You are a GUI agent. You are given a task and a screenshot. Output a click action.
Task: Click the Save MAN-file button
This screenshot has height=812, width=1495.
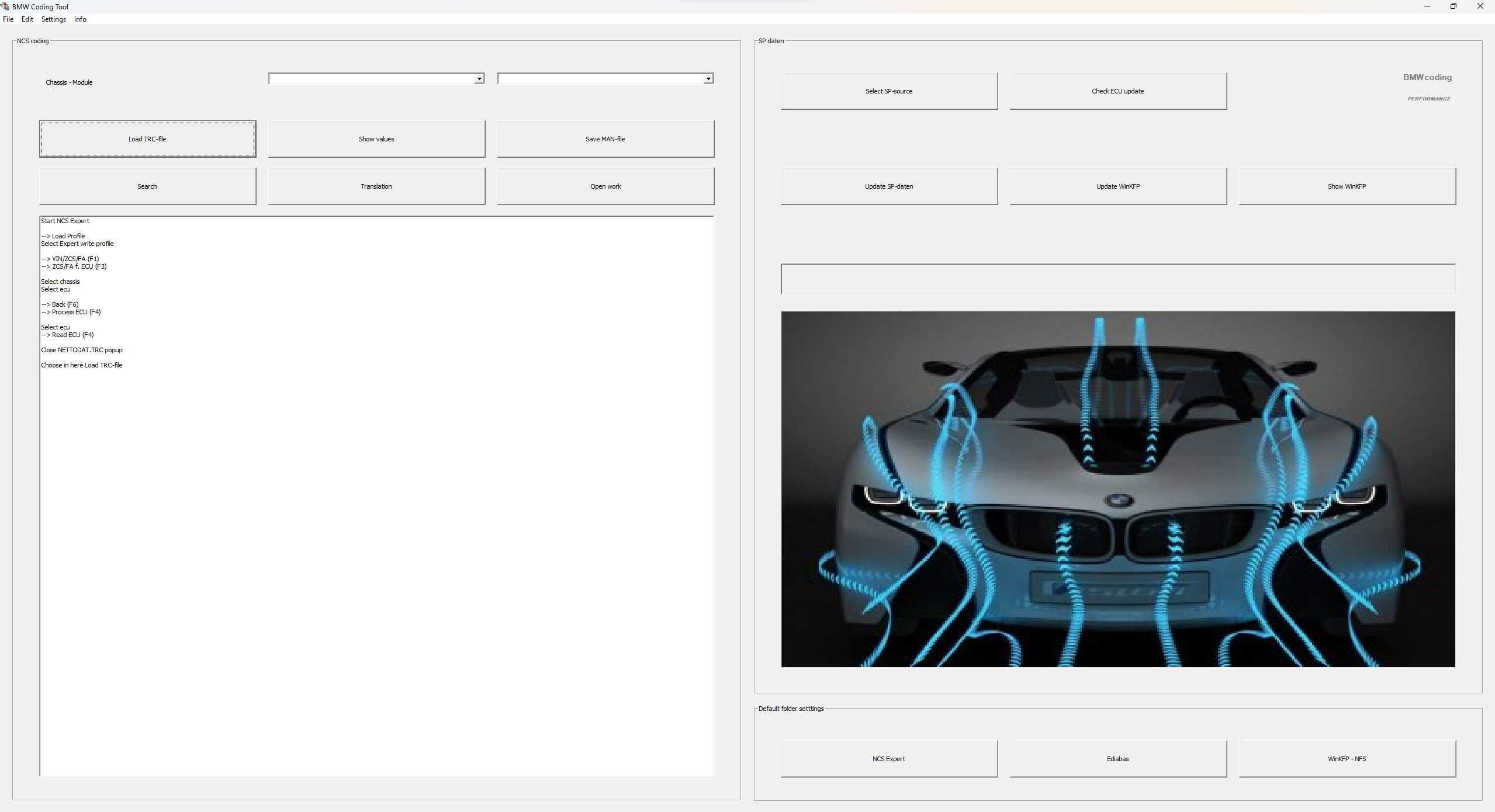pyautogui.click(x=605, y=139)
